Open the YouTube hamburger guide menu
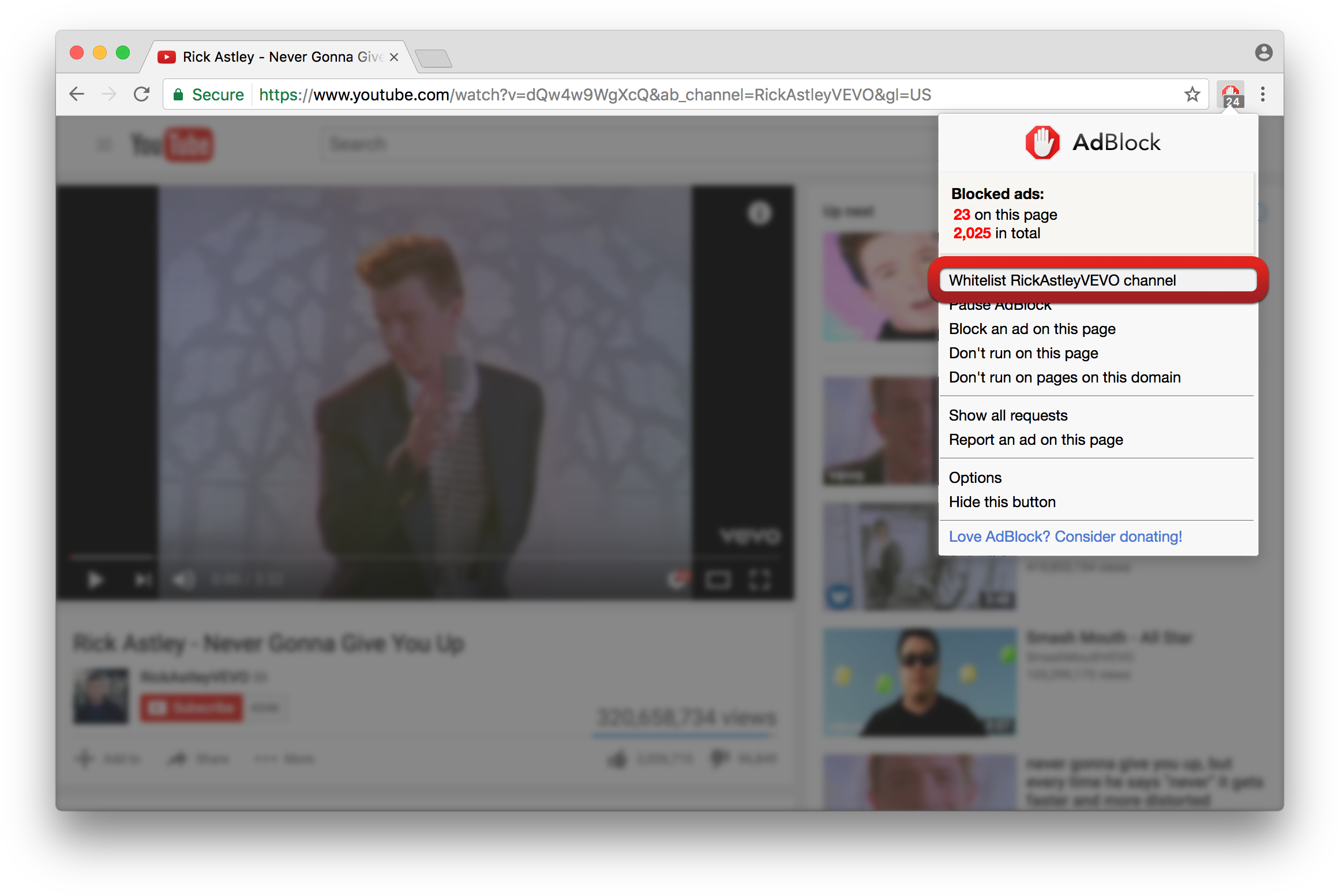 104,144
